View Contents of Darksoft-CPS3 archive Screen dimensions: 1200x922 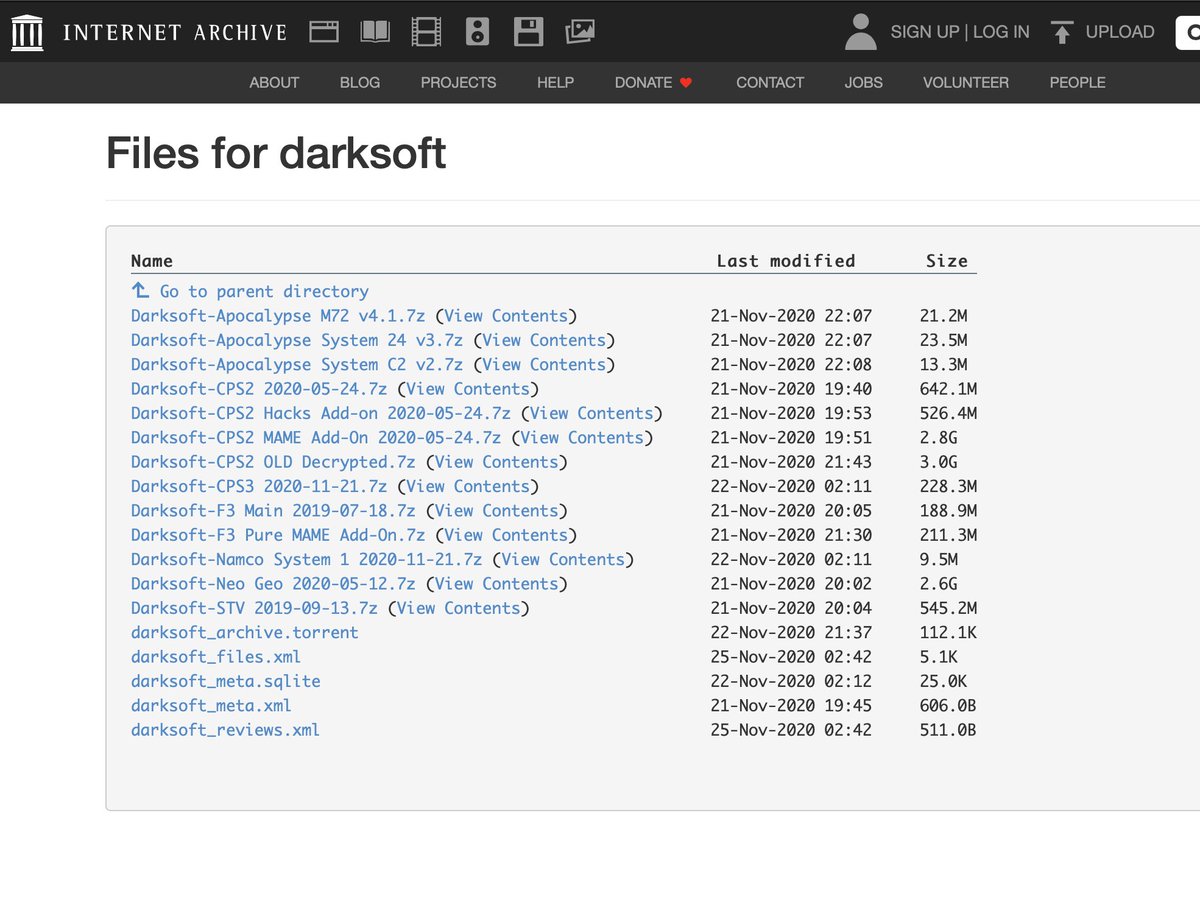point(468,486)
